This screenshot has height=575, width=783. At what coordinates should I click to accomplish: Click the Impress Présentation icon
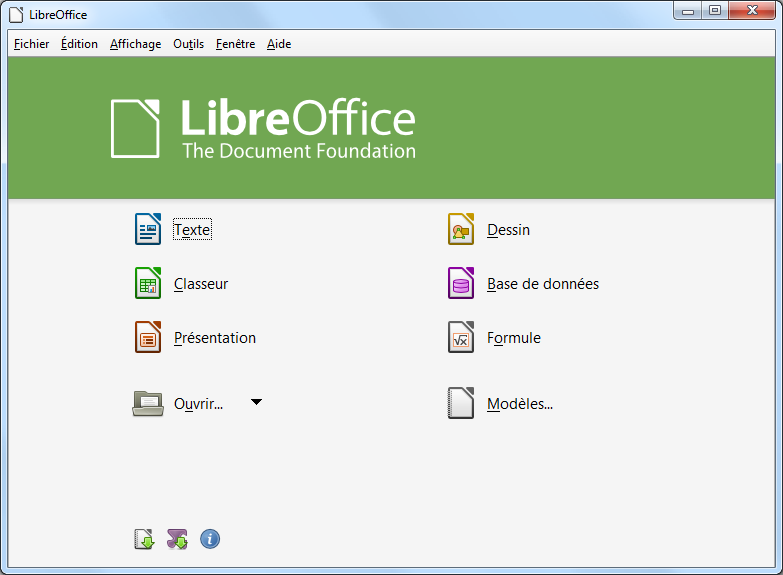(x=148, y=337)
